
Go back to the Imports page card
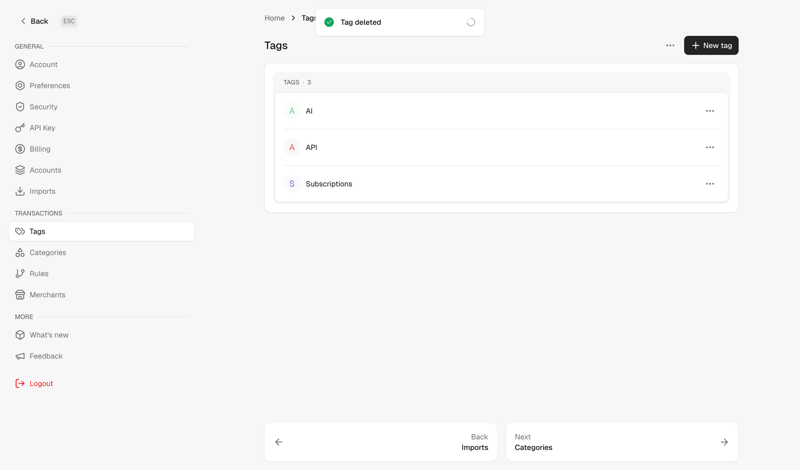click(381, 442)
